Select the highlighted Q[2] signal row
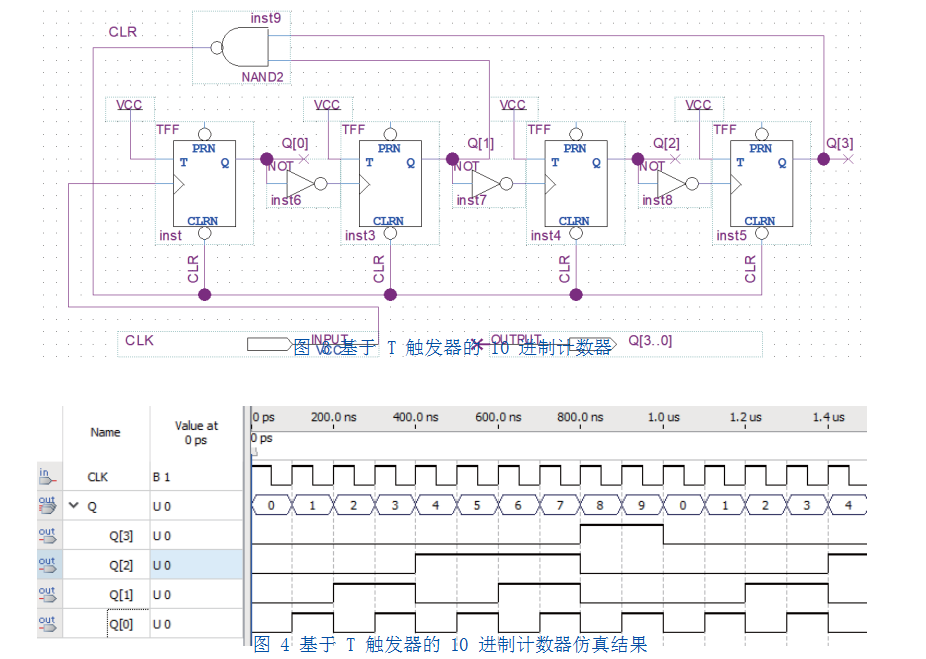This screenshot has width=926, height=659. [x=140, y=565]
